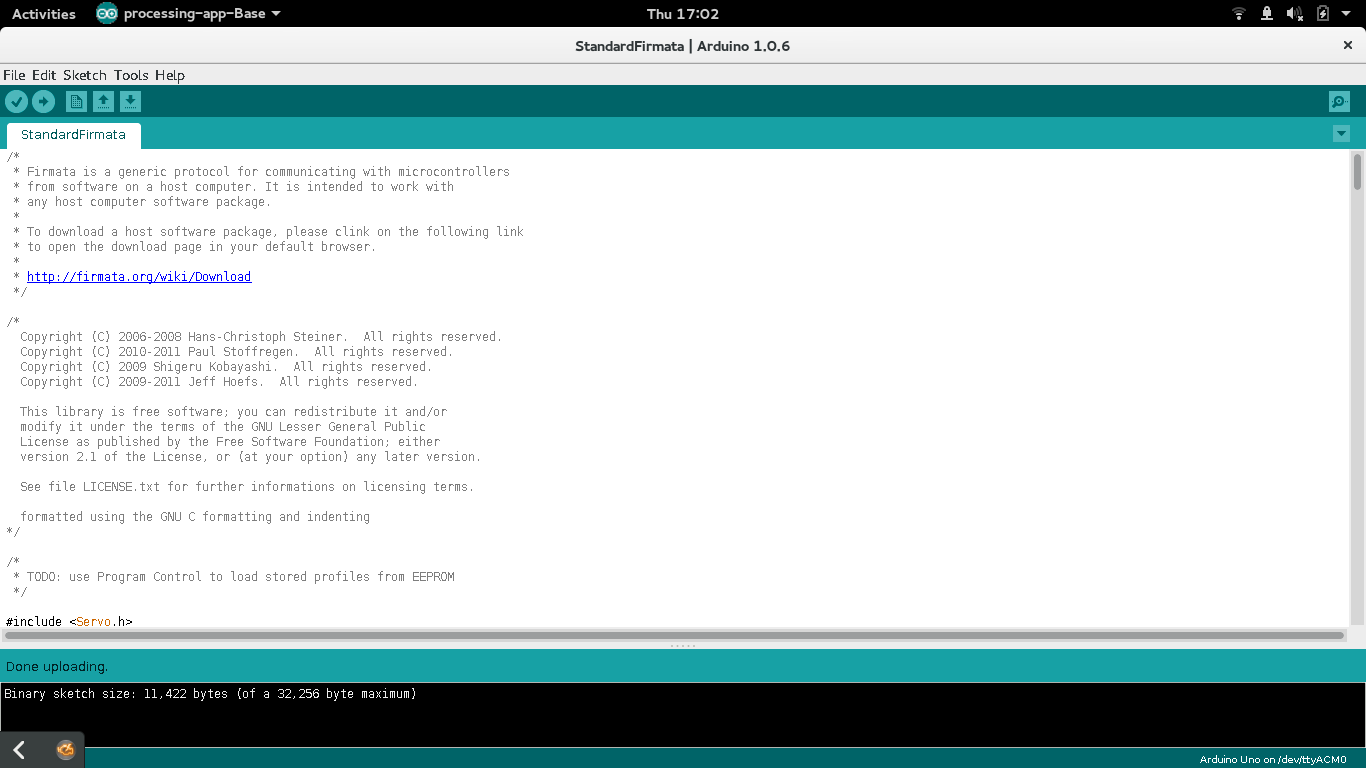1366x768 pixels.
Task: Click the 'Done uploading.' status message
Action: [x=57, y=666]
